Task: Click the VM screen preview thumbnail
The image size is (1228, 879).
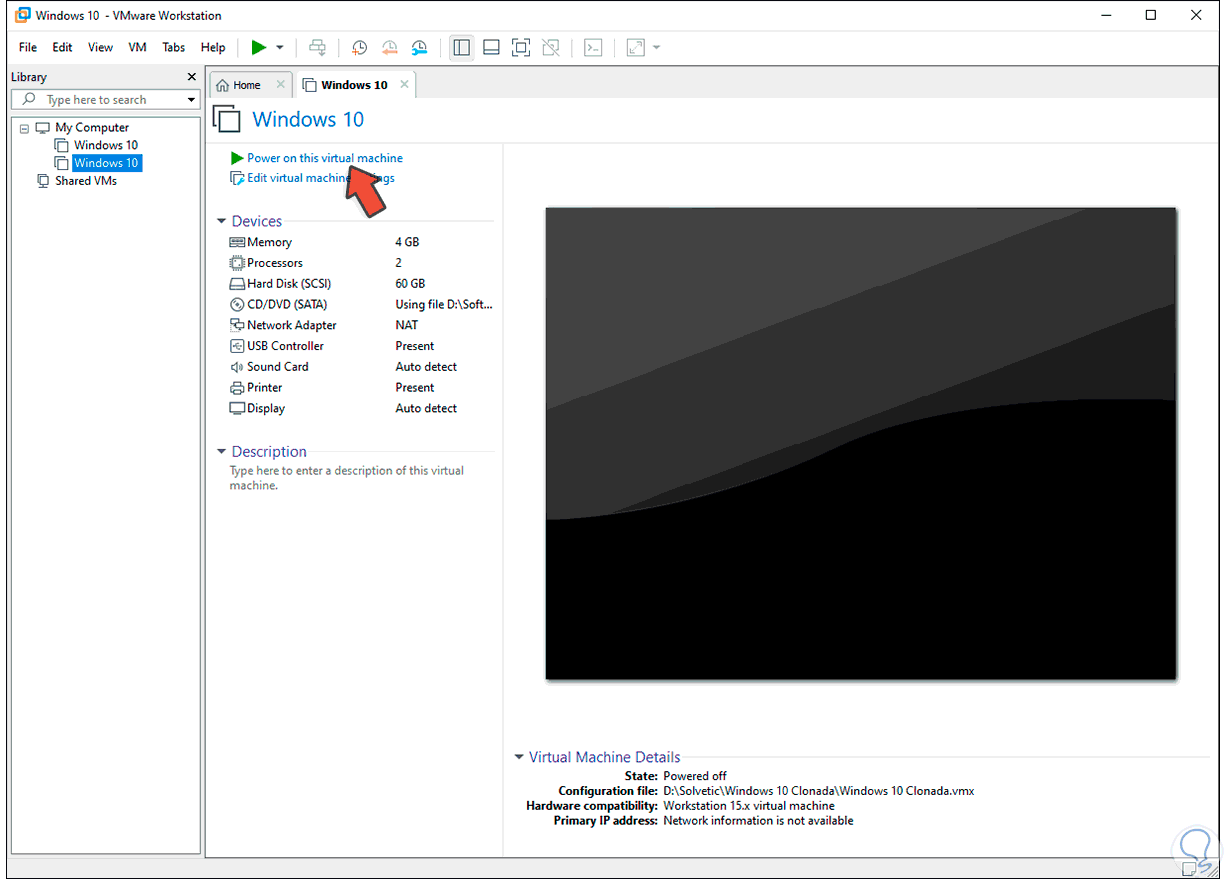Action: pyautogui.click(x=861, y=444)
